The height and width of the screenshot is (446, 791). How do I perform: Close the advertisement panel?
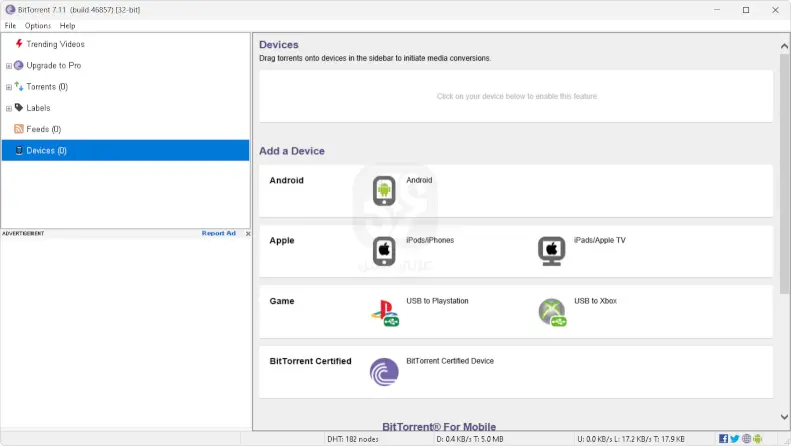[x=248, y=234]
